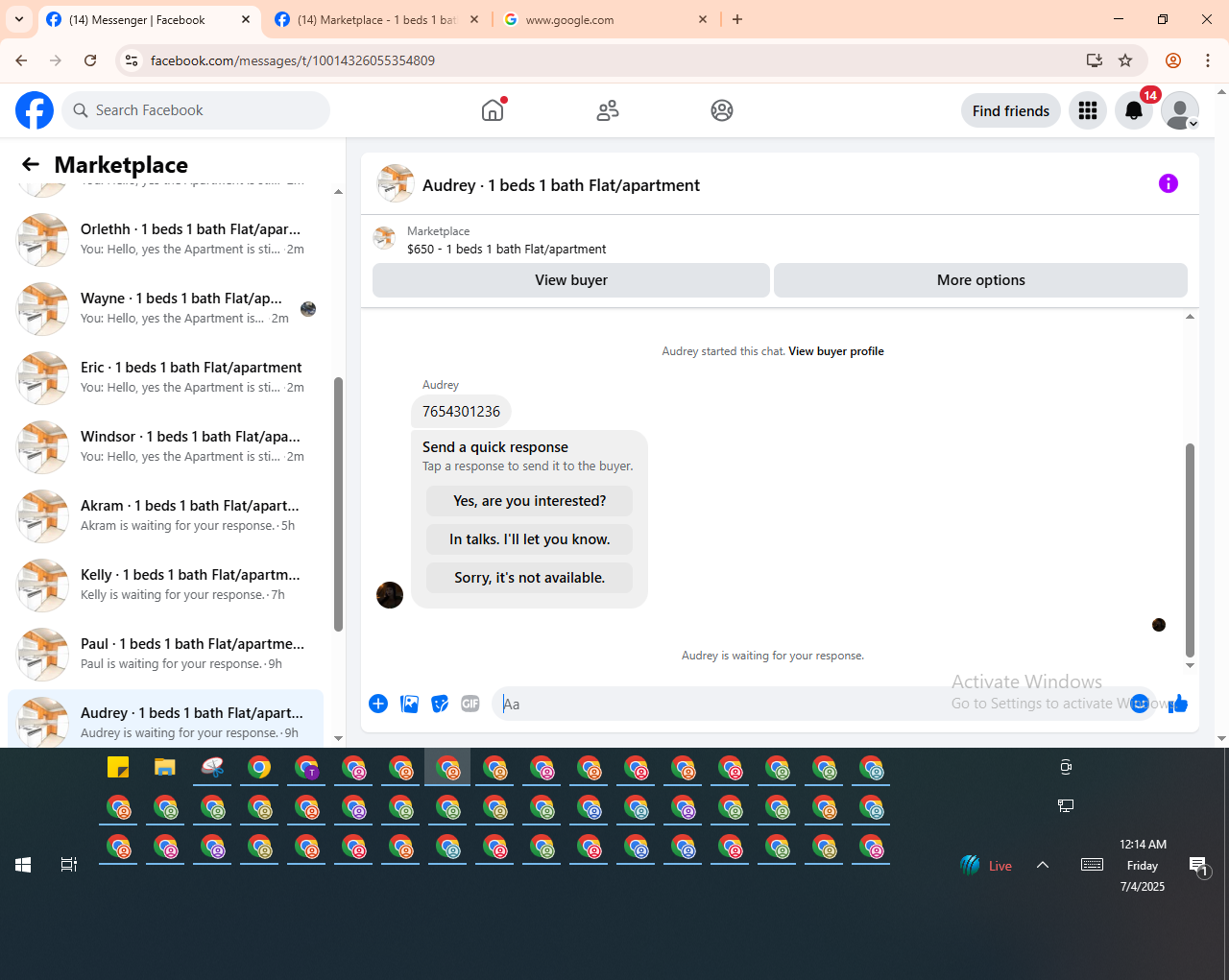Click Audrey's chat header avatar
Image resolution: width=1229 pixels, height=980 pixels.
[x=396, y=183]
